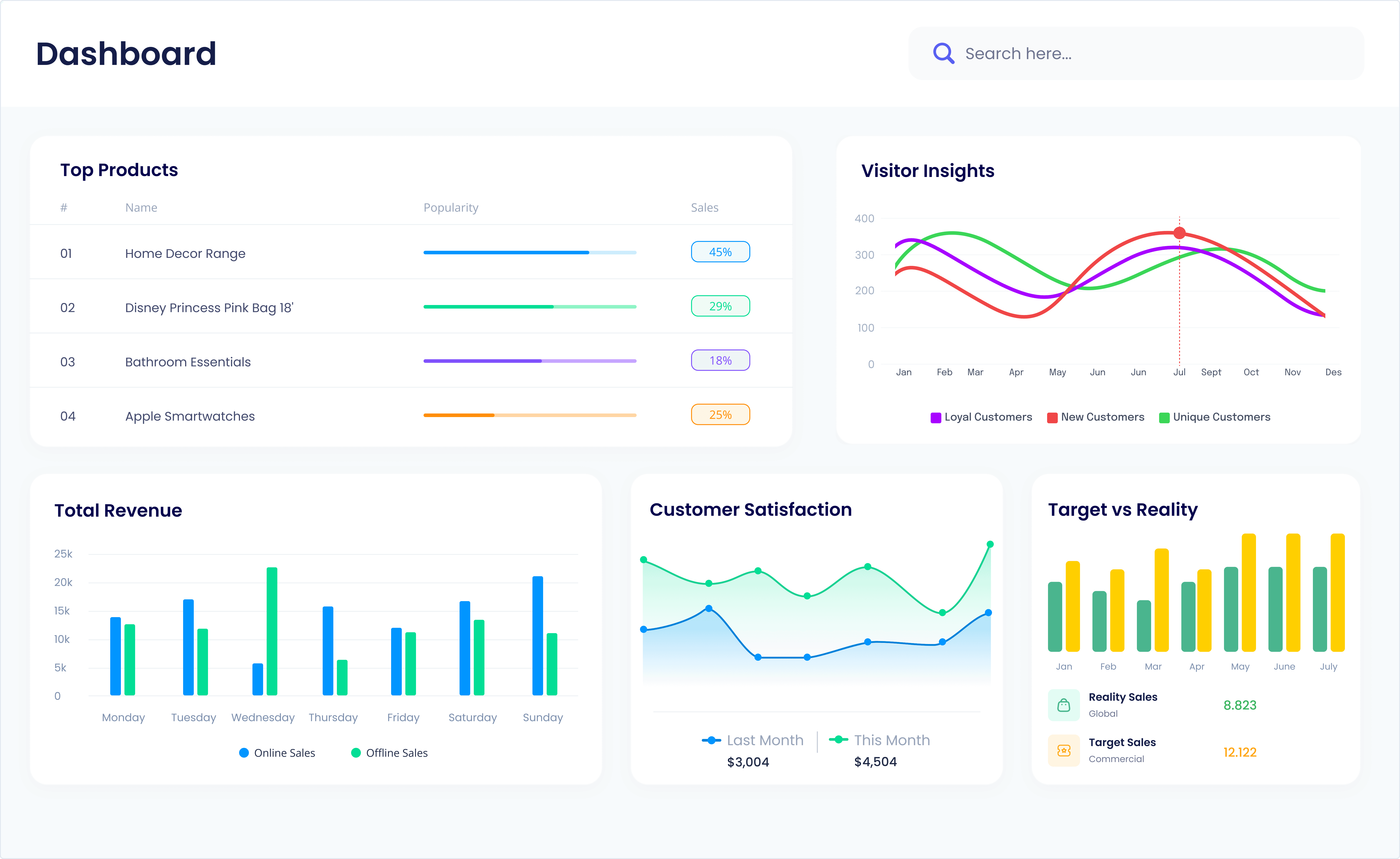
Task: Sort by the Sales column header
Action: [704, 207]
